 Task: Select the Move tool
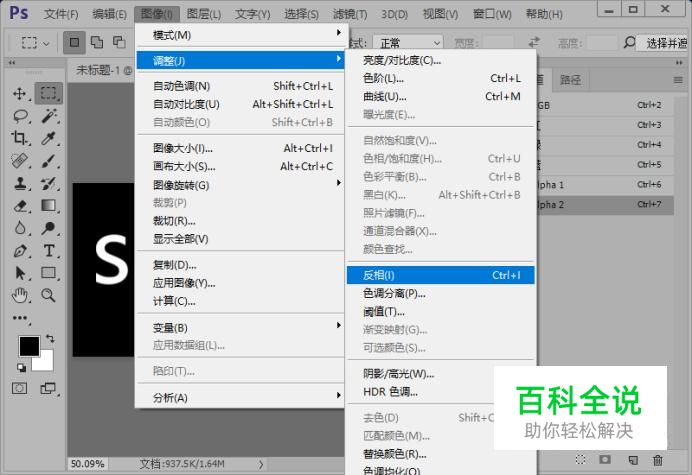click(19, 93)
